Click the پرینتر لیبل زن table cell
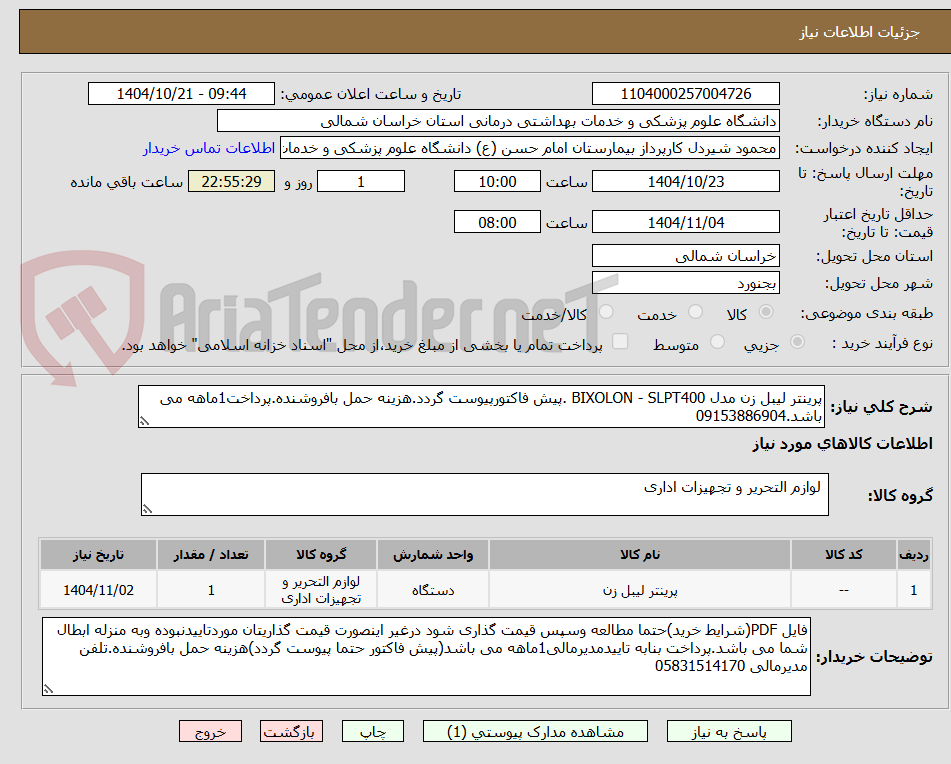951x764 pixels. (640, 590)
